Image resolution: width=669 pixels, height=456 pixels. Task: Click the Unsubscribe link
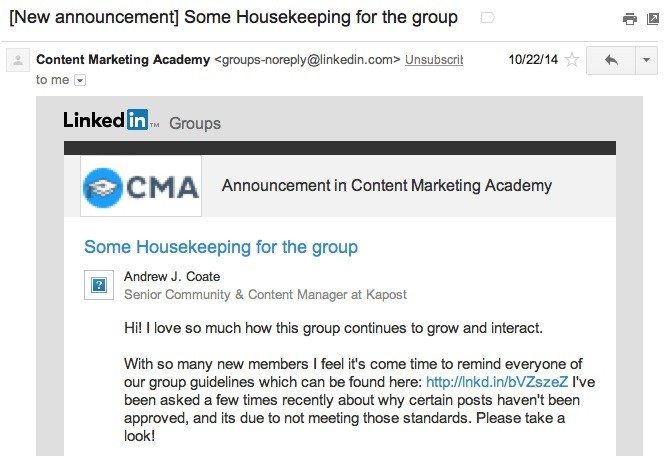coord(434,60)
